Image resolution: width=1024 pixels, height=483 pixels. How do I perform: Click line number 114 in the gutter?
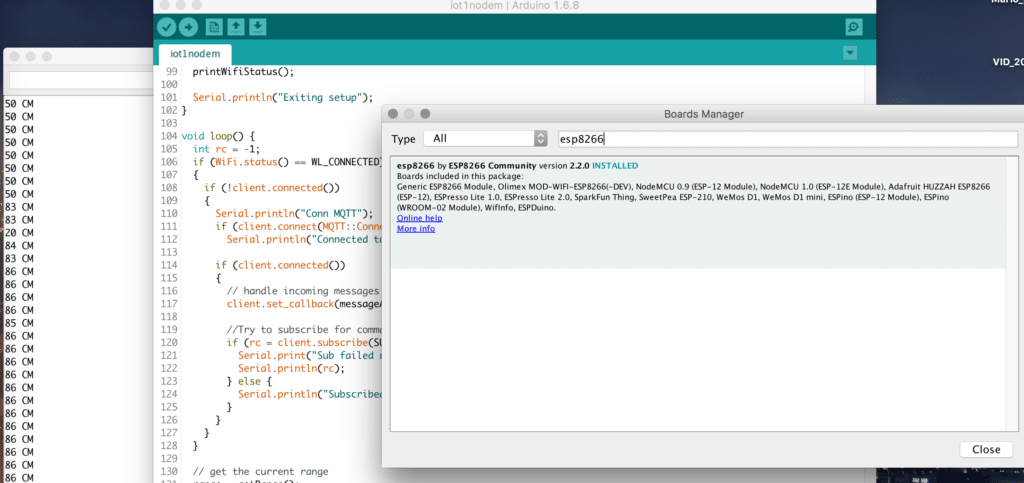pos(168,265)
